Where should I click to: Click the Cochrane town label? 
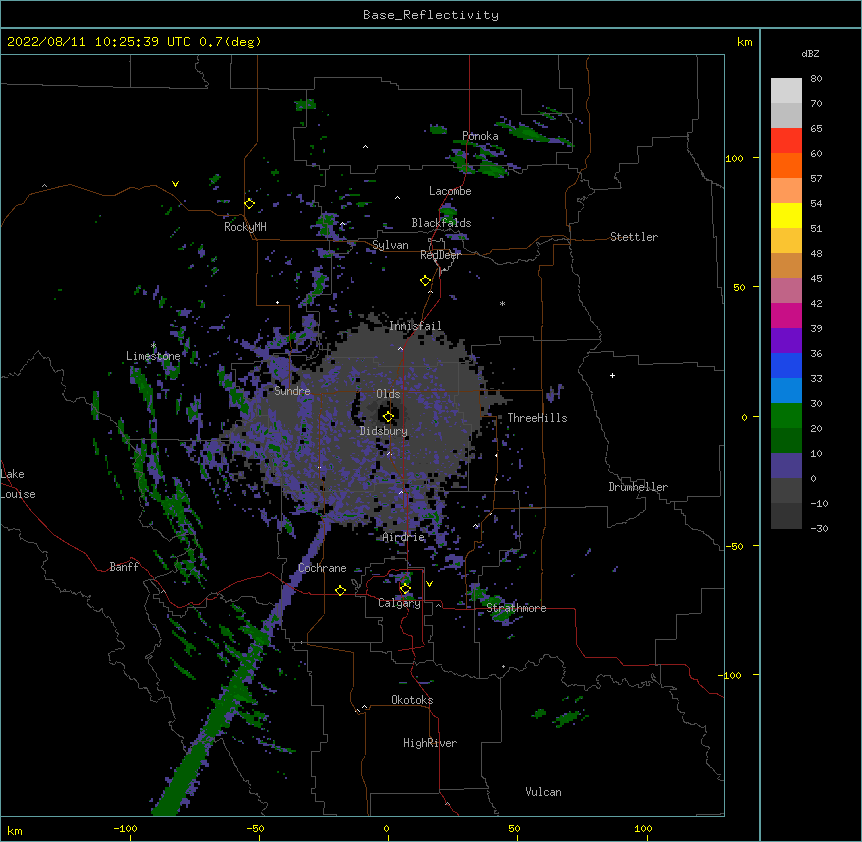322,568
